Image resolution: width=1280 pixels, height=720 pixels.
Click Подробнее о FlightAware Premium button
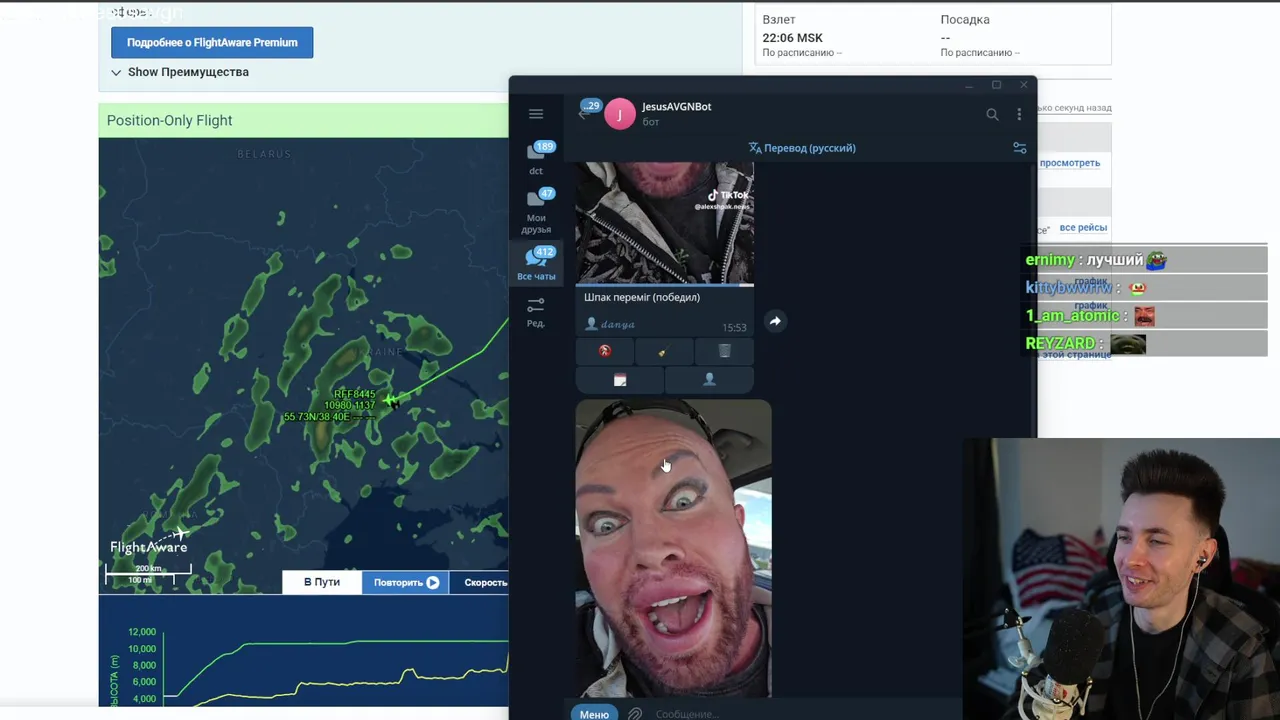click(212, 42)
